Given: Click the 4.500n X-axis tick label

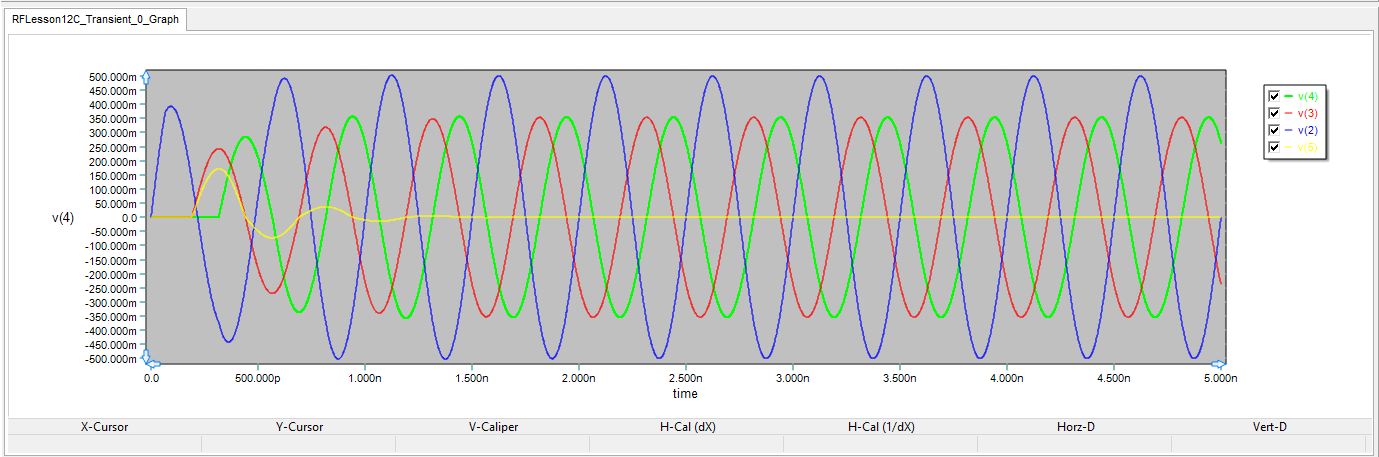Looking at the screenshot, I should click(x=1113, y=379).
